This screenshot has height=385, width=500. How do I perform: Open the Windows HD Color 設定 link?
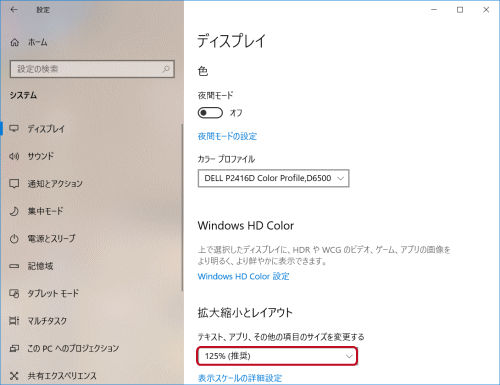pyautogui.click(x=243, y=277)
